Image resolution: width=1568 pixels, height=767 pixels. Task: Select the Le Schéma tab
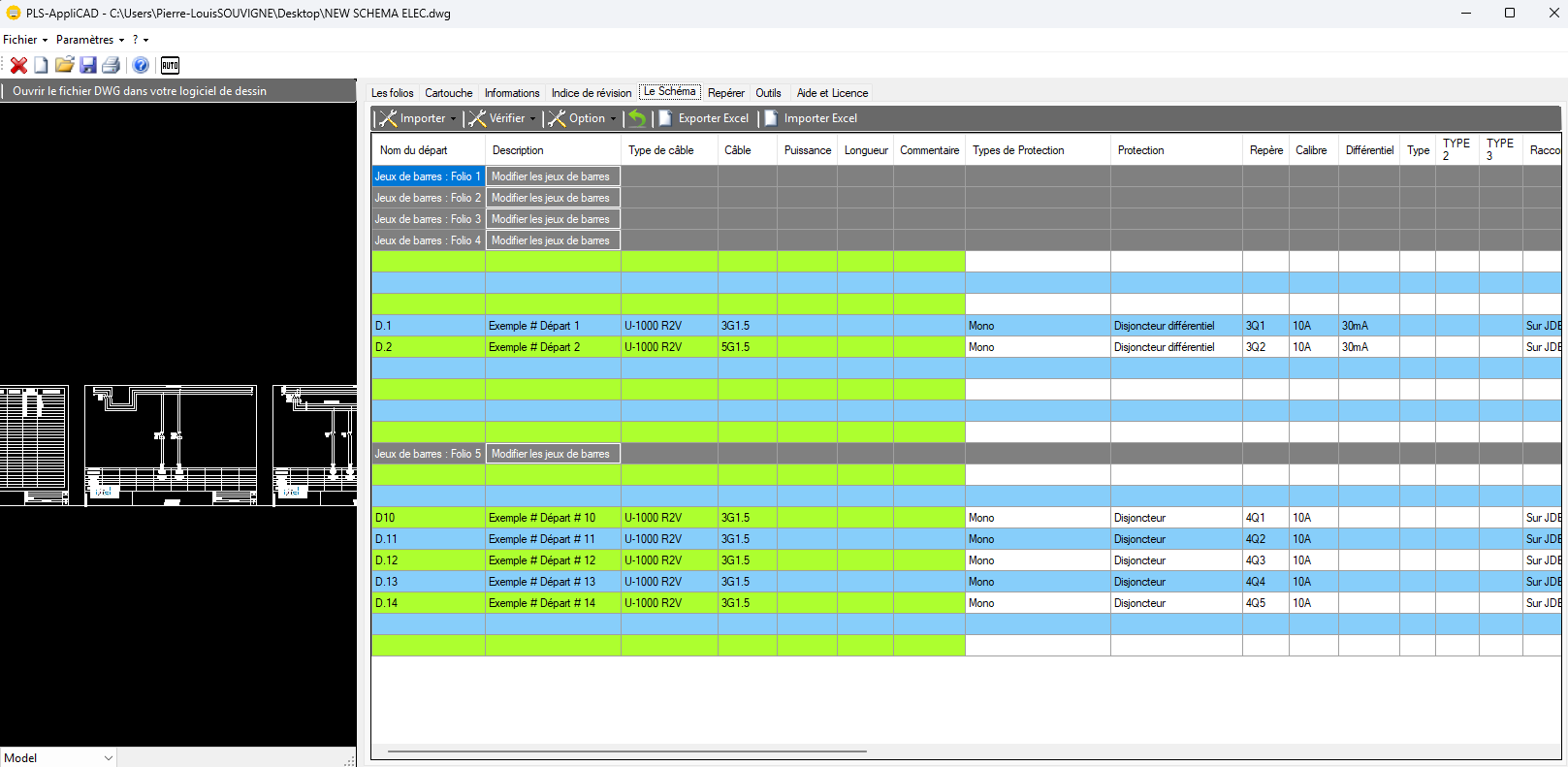(x=669, y=92)
